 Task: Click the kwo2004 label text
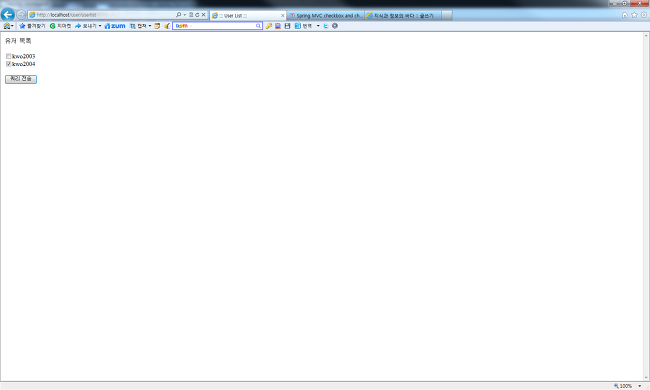[x=24, y=64]
